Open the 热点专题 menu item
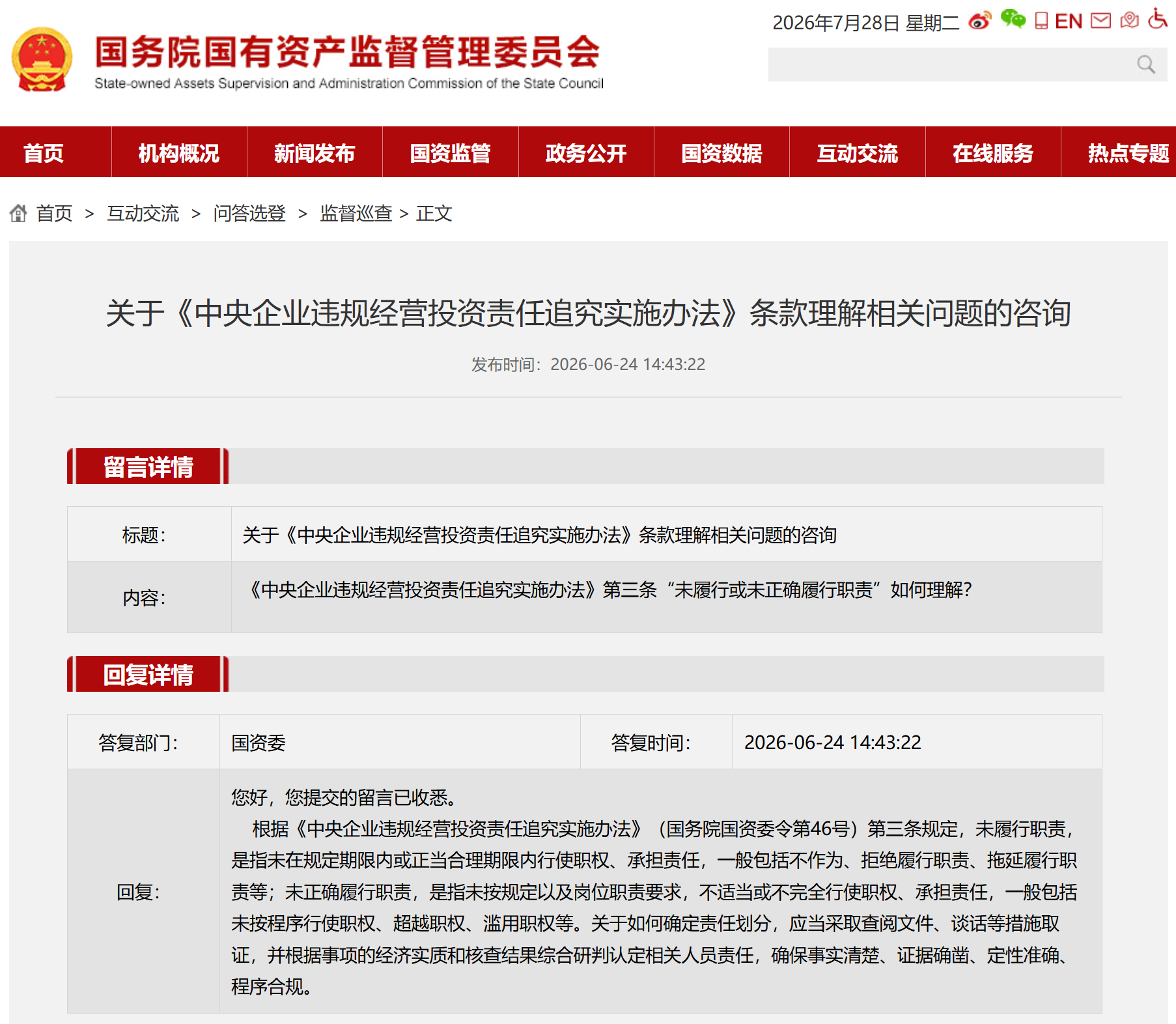 tap(1128, 153)
